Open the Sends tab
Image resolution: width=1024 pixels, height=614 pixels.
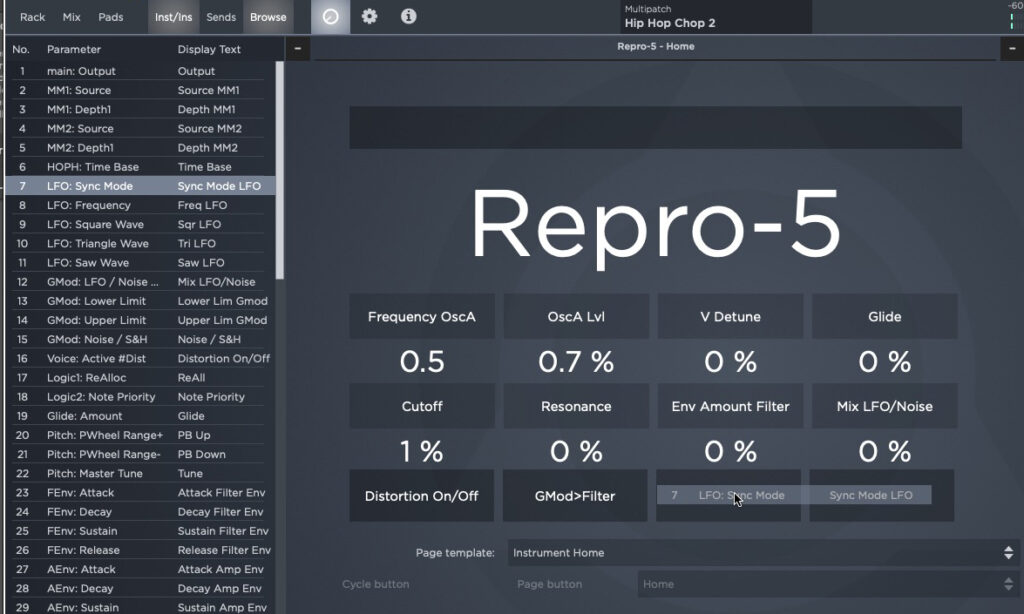(x=221, y=17)
